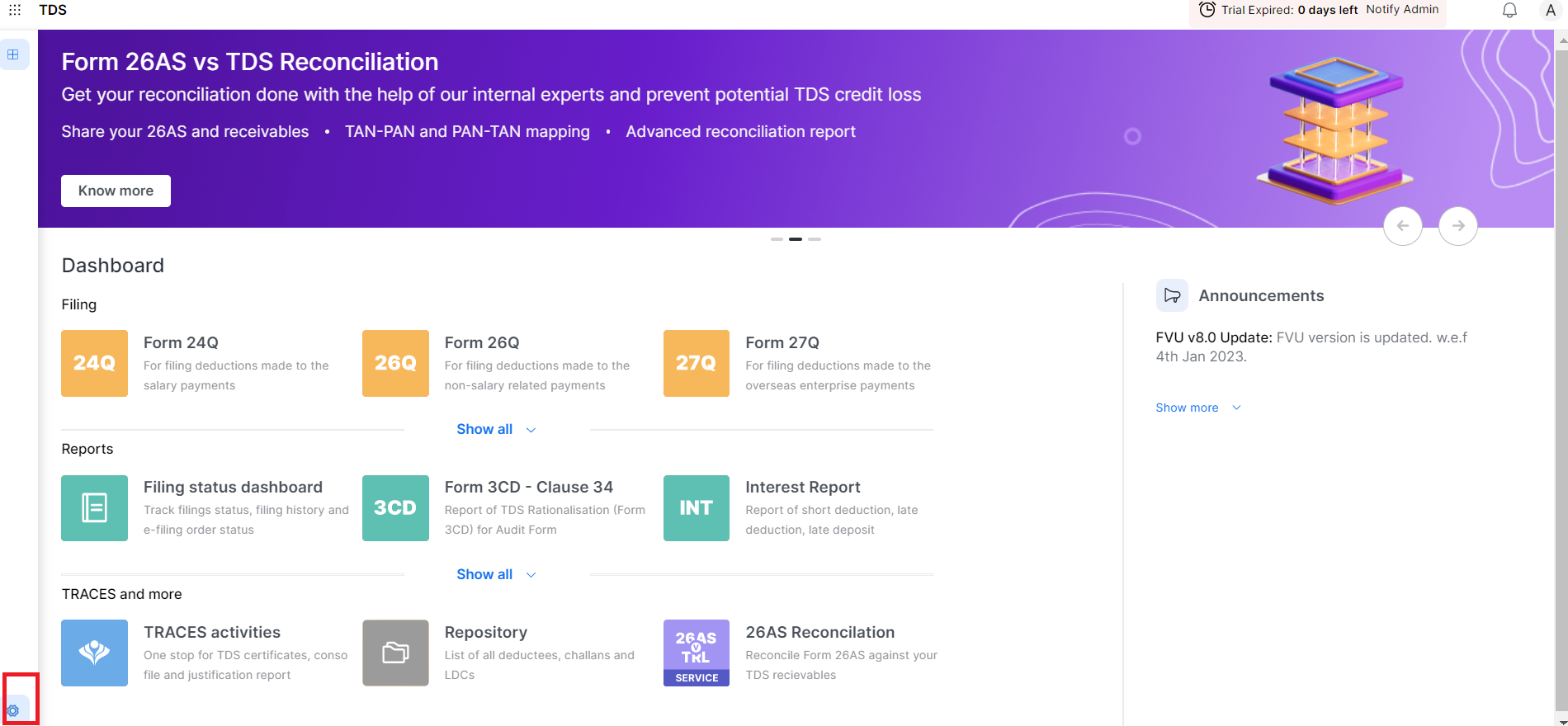Open the Form 3CD Clause 34 icon
Viewport: 1568px width, 726px height.
coord(395,508)
